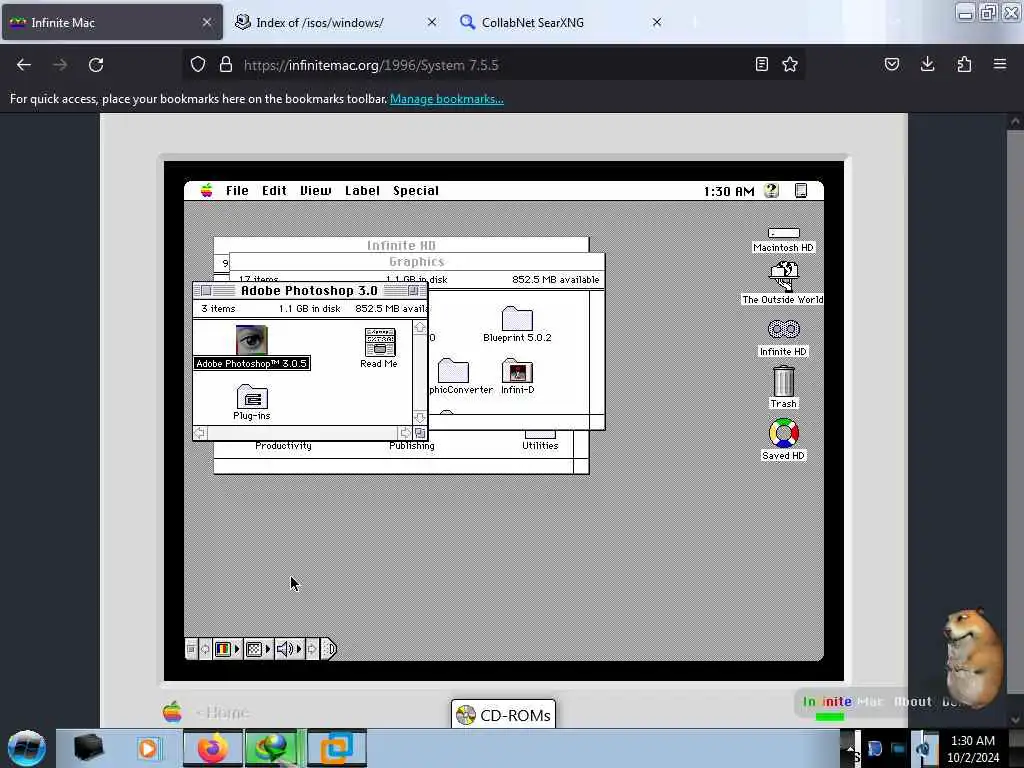Open the Special menu
Viewport: 1024px width, 768px height.
(x=416, y=191)
